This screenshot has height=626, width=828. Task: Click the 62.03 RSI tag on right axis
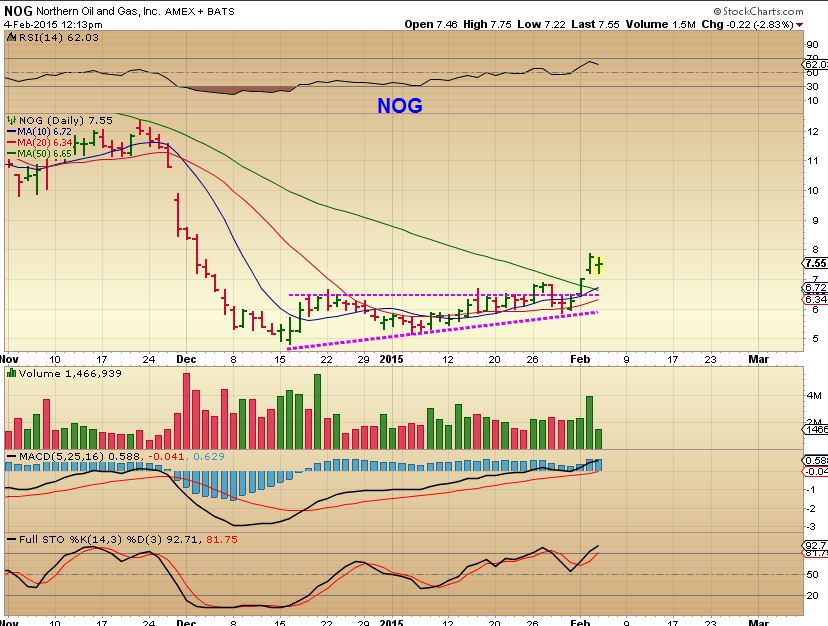point(815,64)
